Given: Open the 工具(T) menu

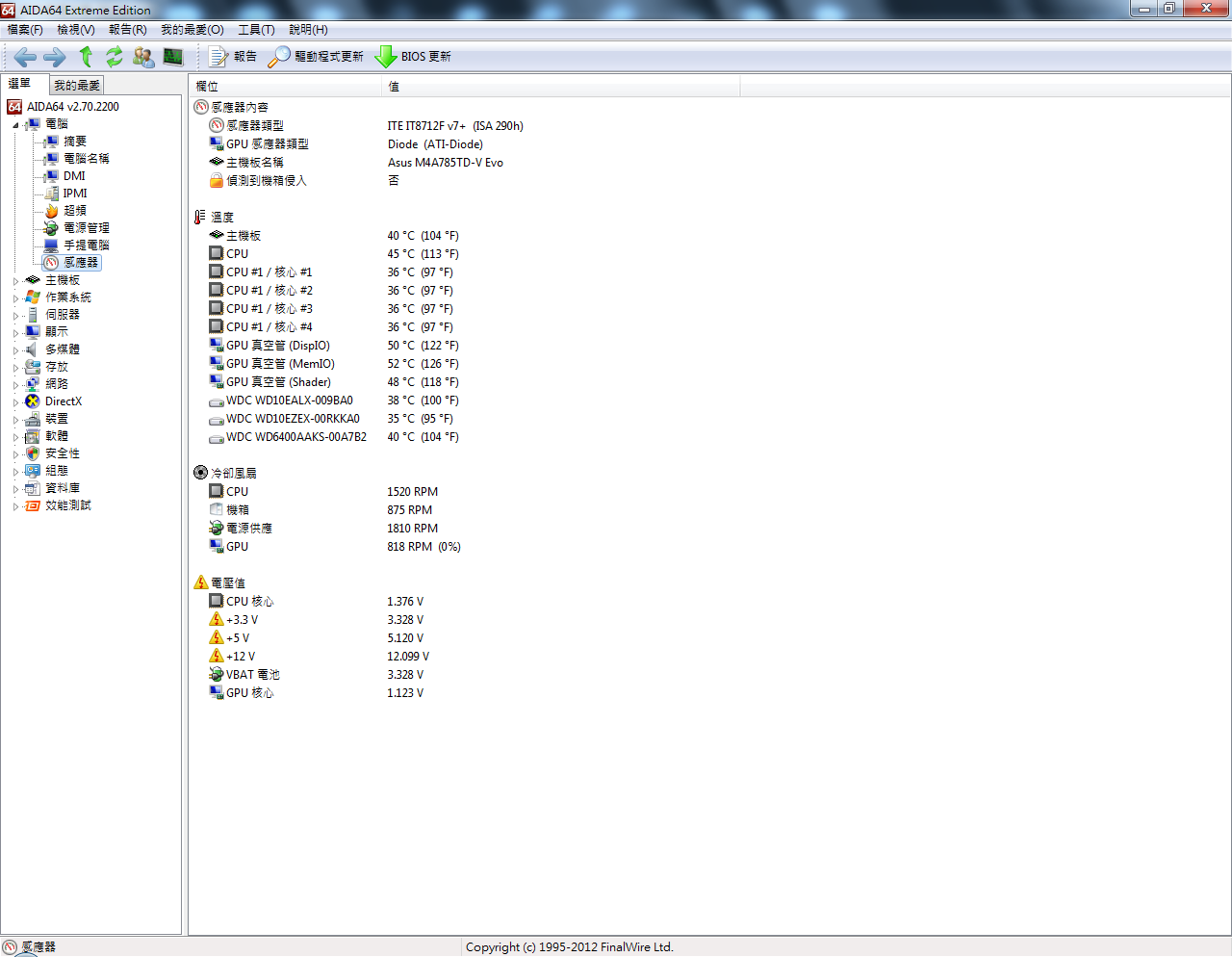Looking at the screenshot, I should coord(257,30).
